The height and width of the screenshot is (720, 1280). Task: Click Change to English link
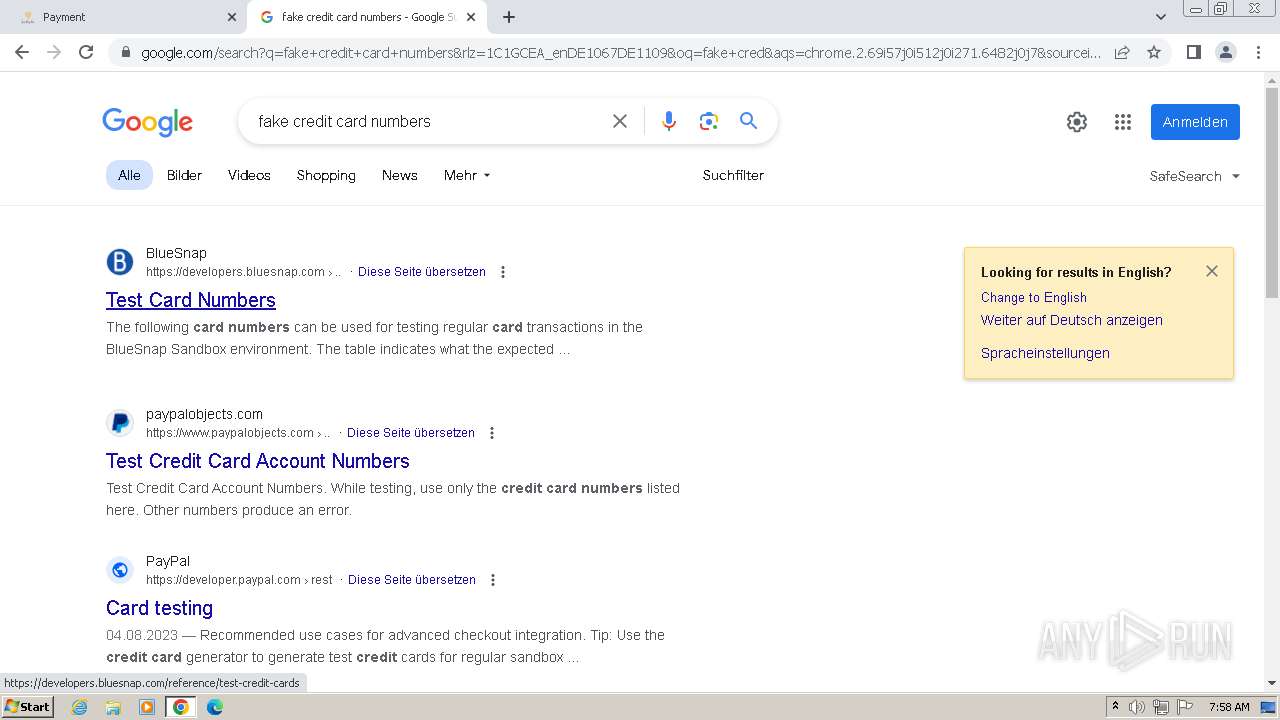[1034, 297]
